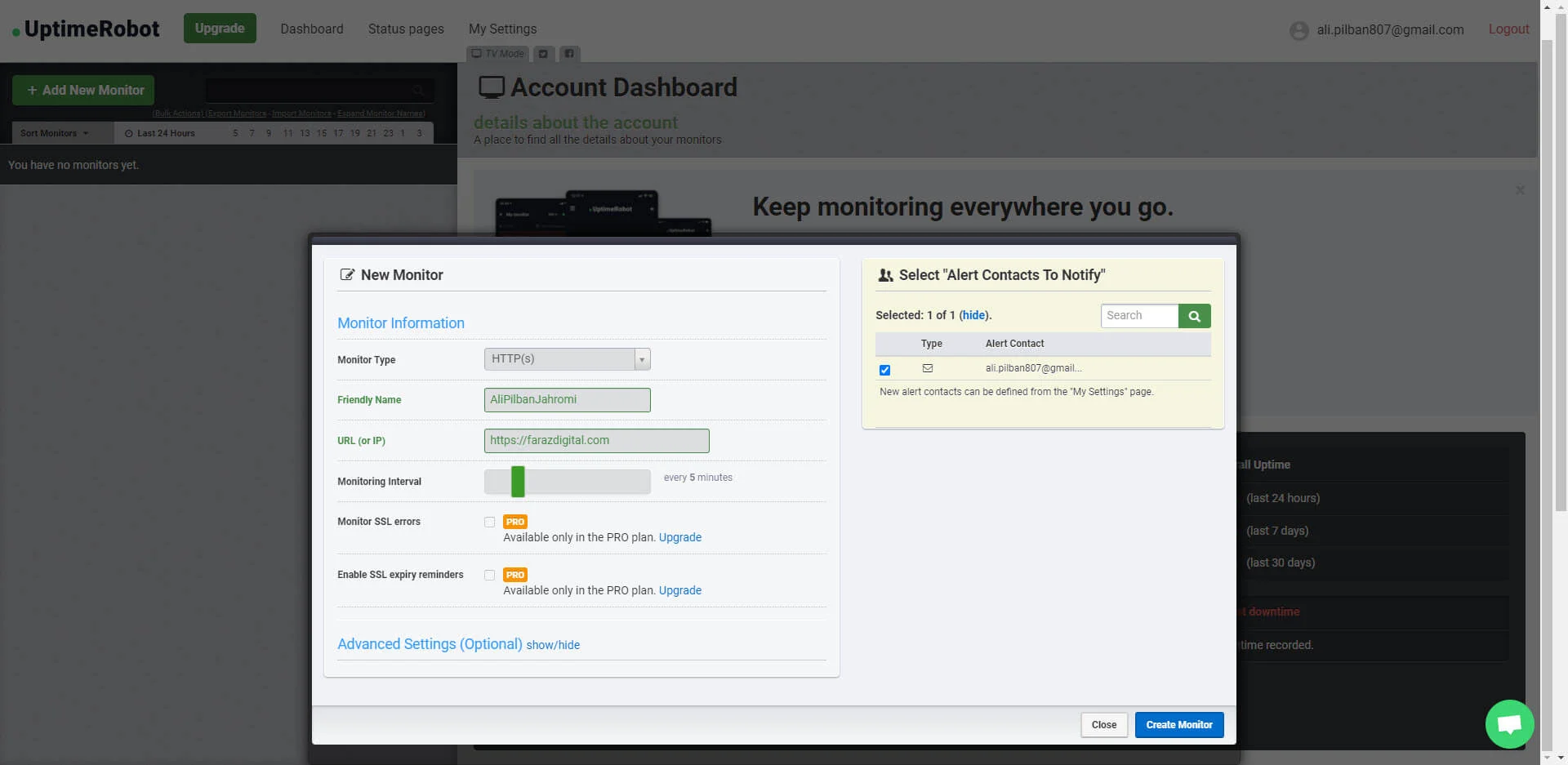The image size is (1568, 765).
Task: Click Add New Monitor button
Action: pos(83,91)
